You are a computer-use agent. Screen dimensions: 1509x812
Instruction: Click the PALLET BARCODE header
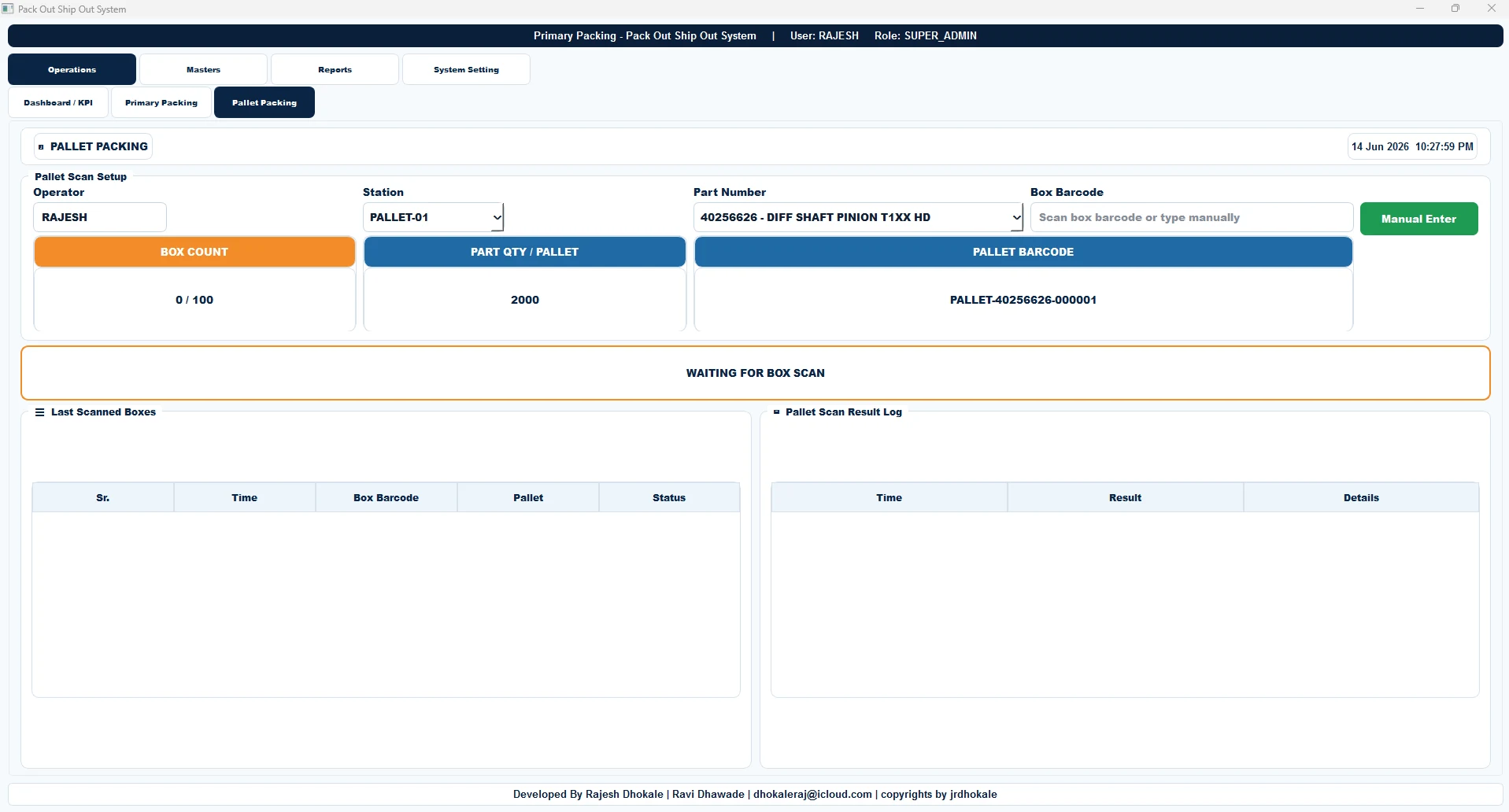point(1023,252)
